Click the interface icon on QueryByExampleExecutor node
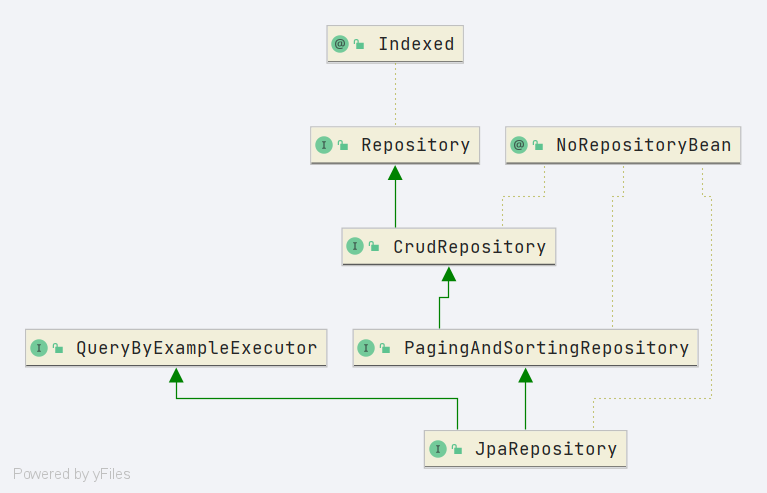 pyautogui.click(x=38, y=348)
